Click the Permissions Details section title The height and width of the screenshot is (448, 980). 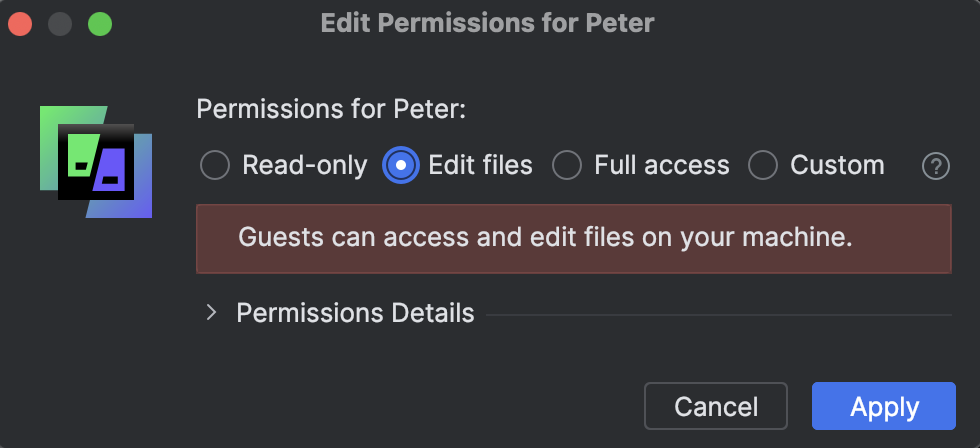355,313
